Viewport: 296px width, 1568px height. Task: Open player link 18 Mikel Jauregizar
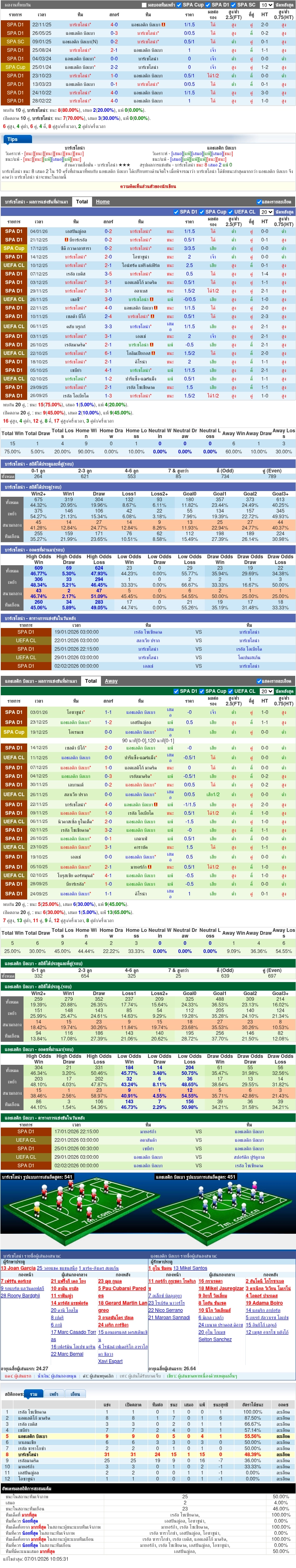[221, 1288]
